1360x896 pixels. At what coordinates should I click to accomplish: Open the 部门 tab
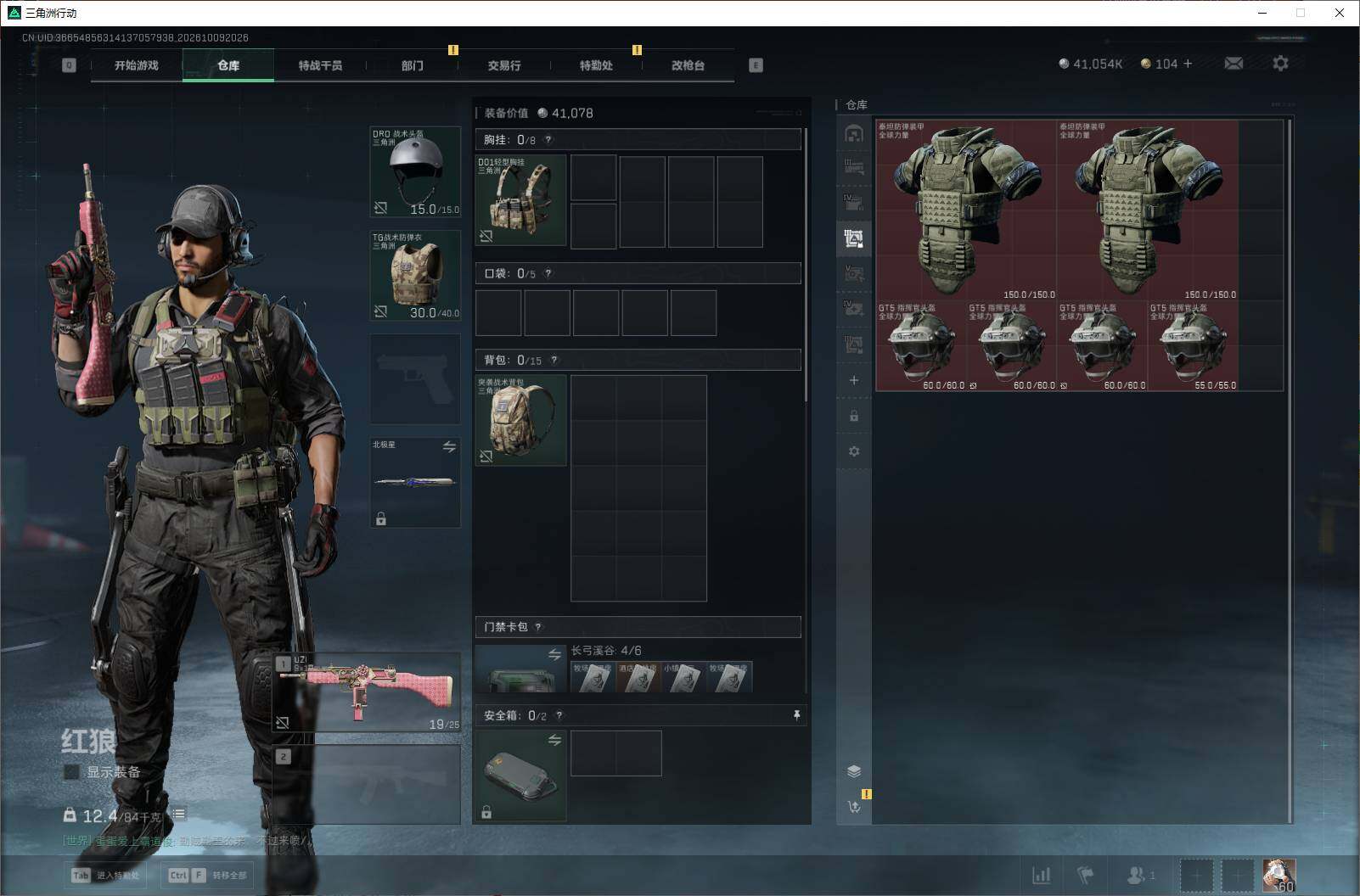point(413,65)
